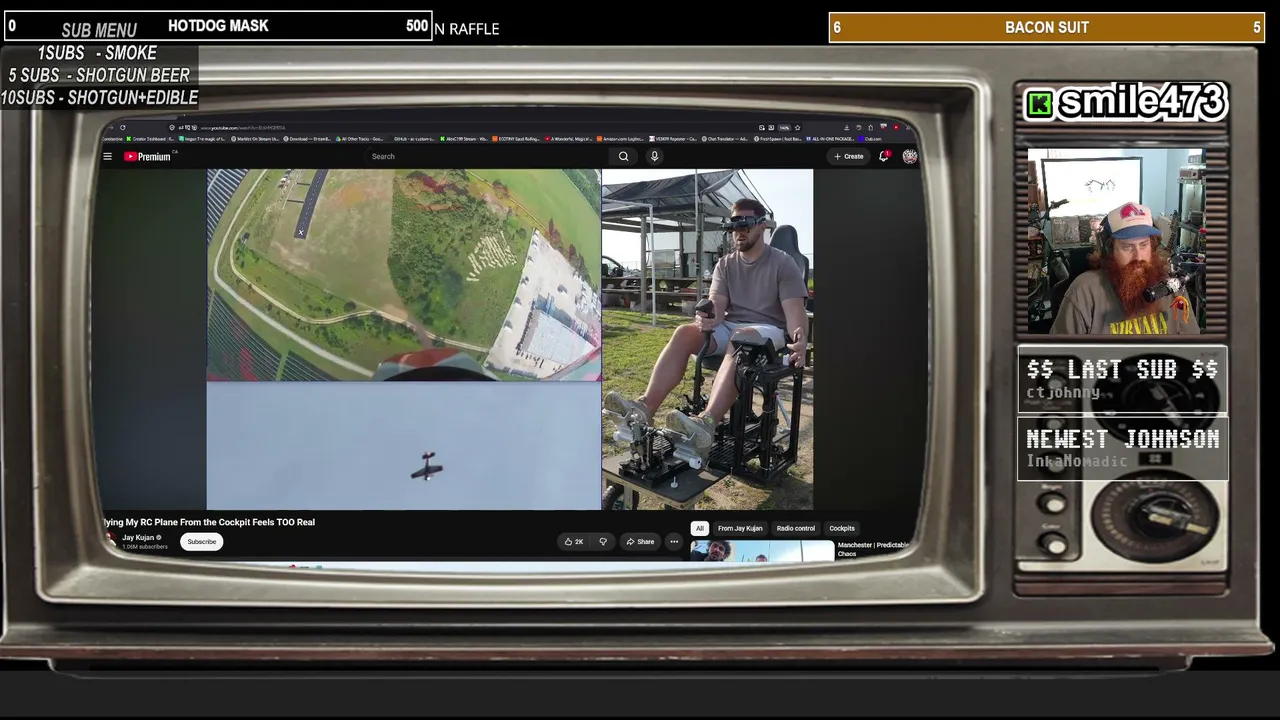Open the YouTube hamburger guide menu
1280x720 pixels.
(x=108, y=156)
